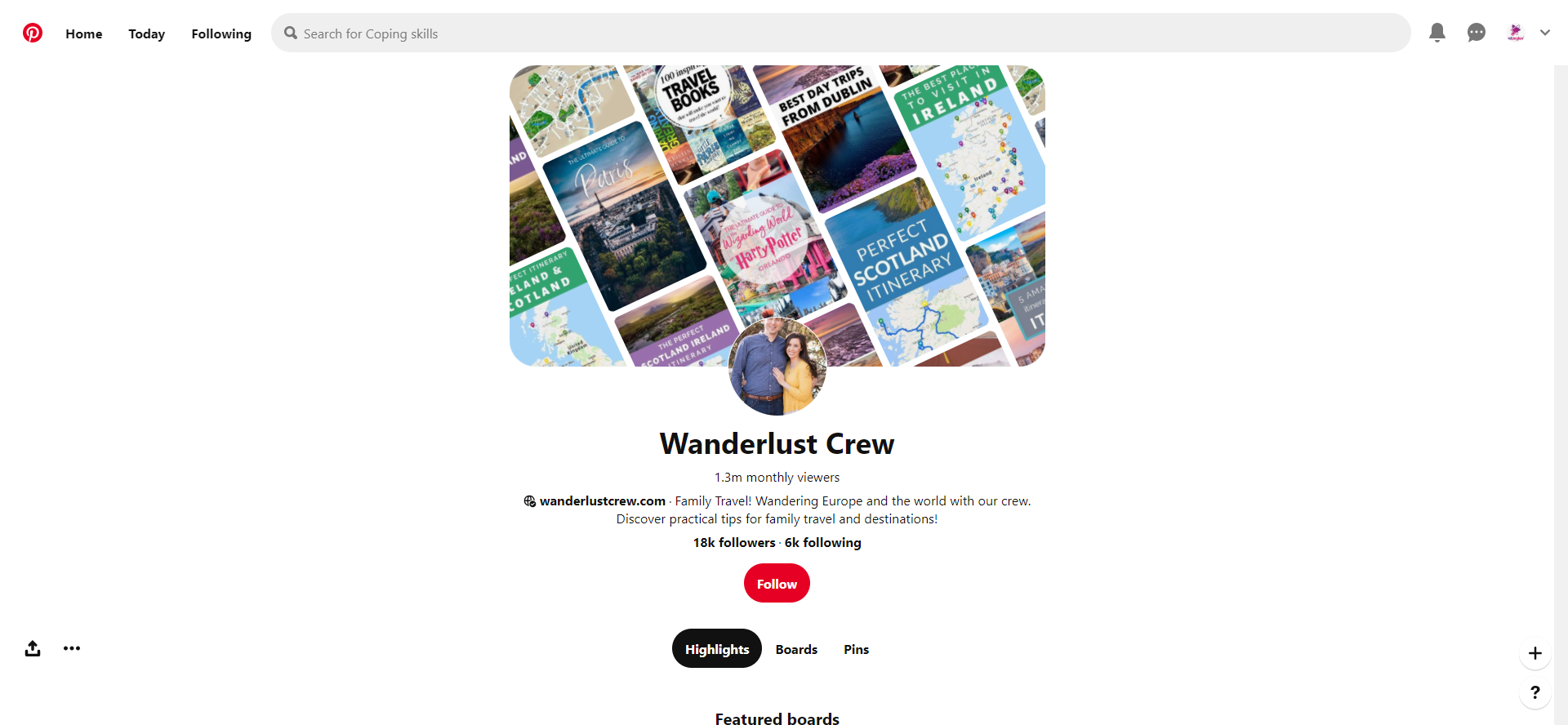Click the Pinterest logo icon
Image resolution: width=1568 pixels, height=725 pixels.
pos(33,33)
